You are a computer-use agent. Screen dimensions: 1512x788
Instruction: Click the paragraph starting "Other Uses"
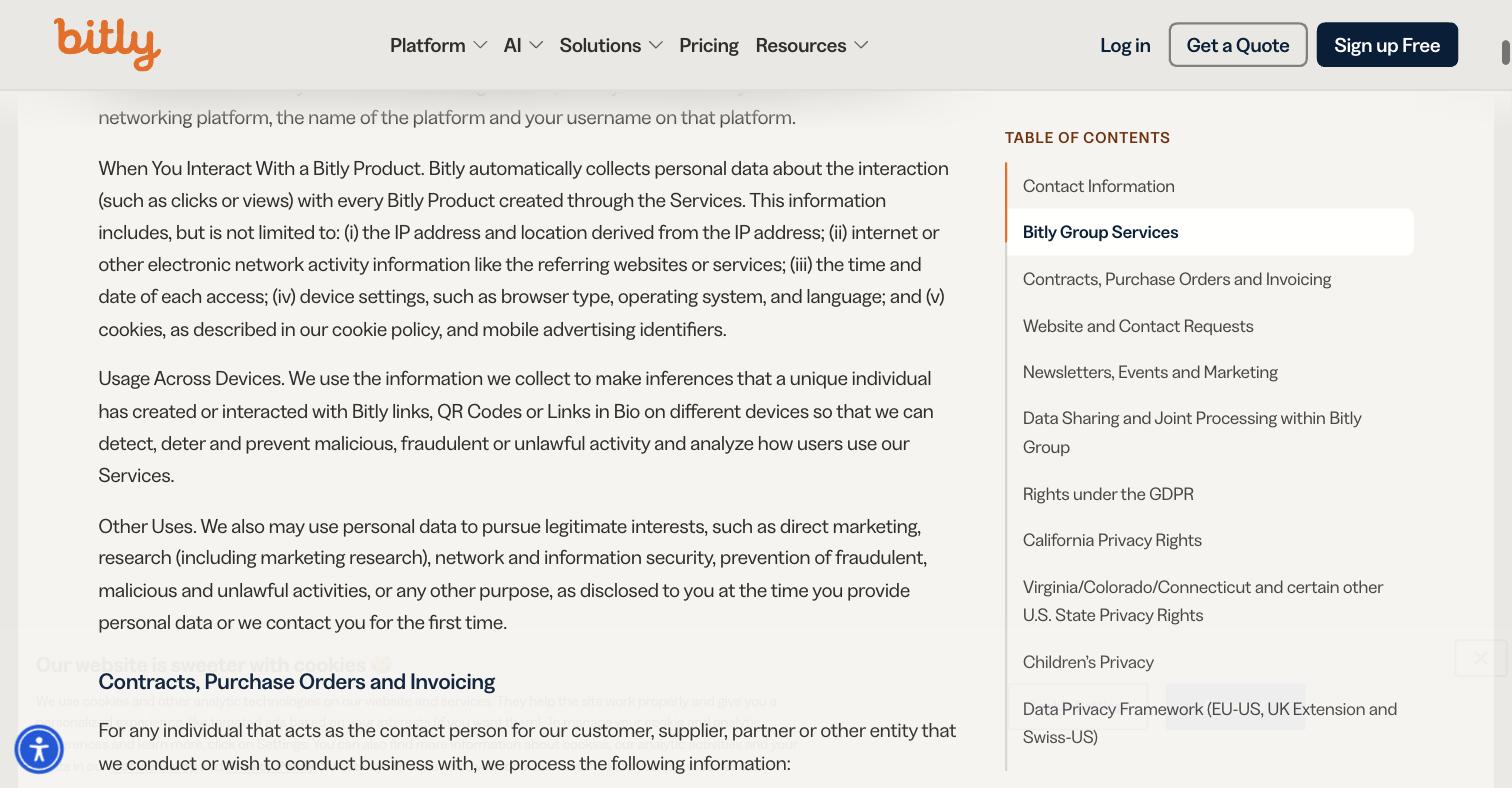512,574
